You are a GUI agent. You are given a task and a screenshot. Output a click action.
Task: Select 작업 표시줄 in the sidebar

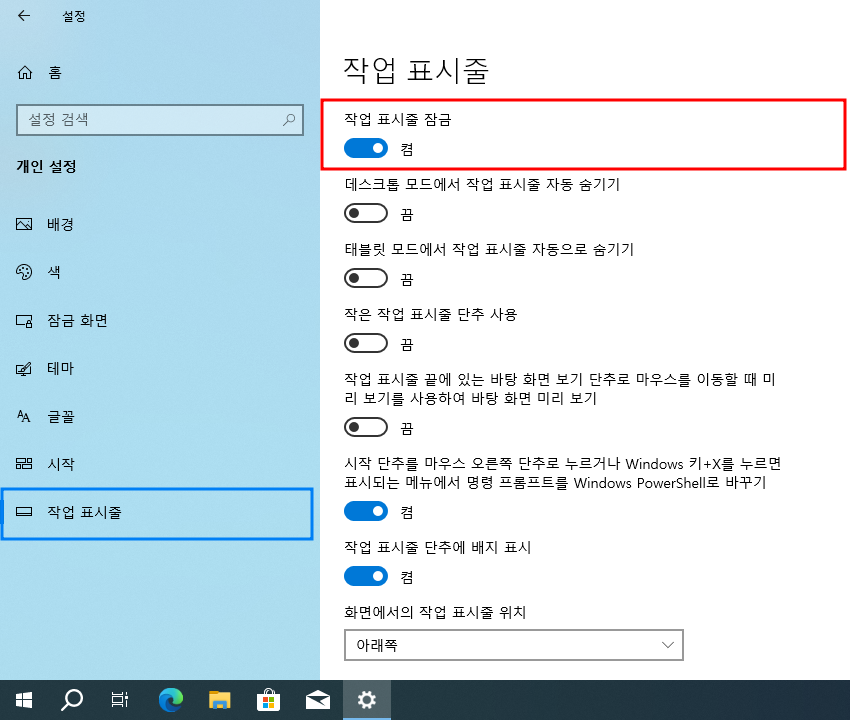click(157, 513)
